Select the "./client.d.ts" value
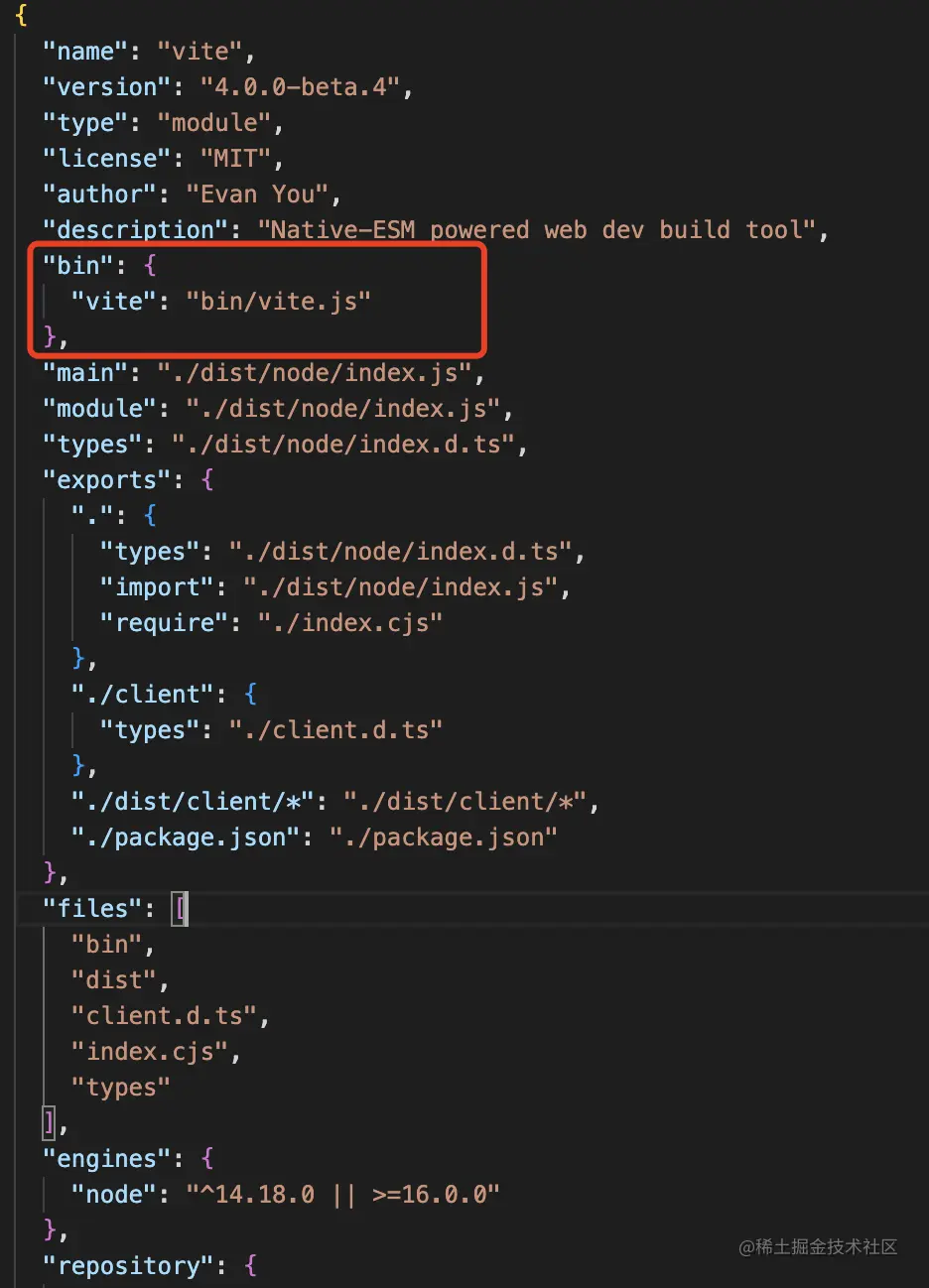The image size is (929, 1288). 336,730
